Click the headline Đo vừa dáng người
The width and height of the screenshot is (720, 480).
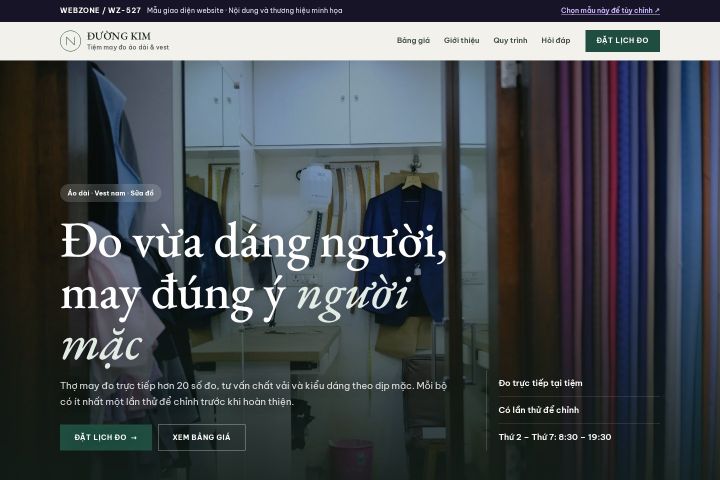[253, 245]
